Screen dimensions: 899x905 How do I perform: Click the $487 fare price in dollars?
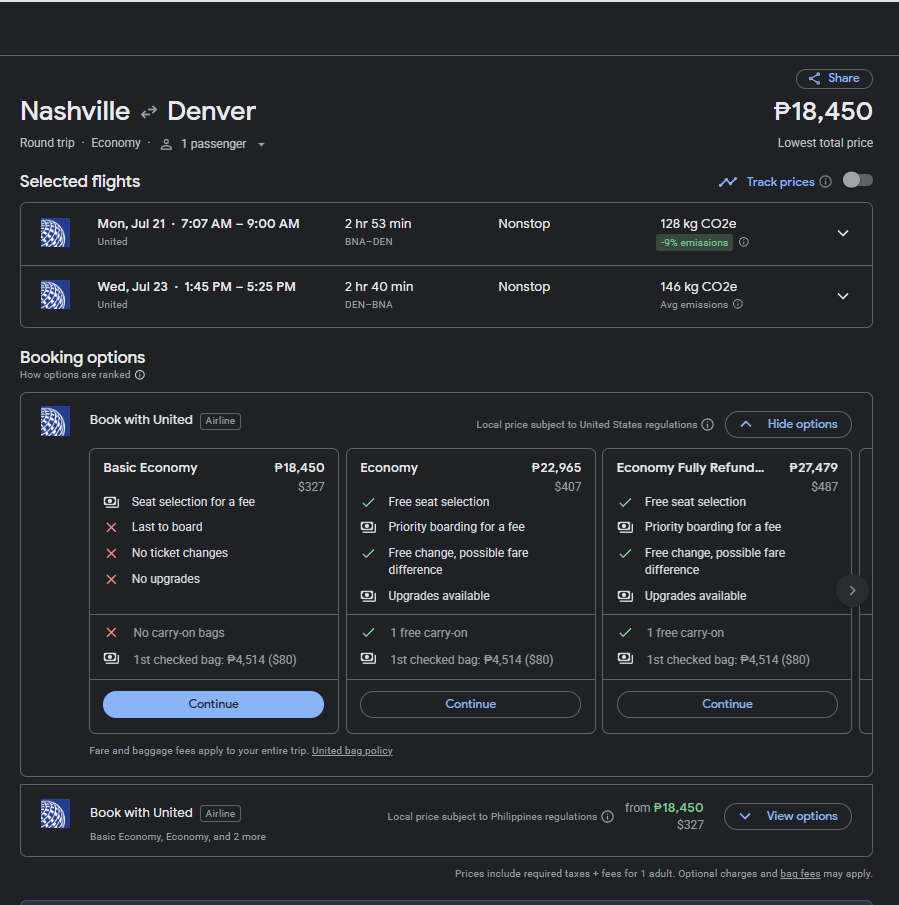[825, 487]
